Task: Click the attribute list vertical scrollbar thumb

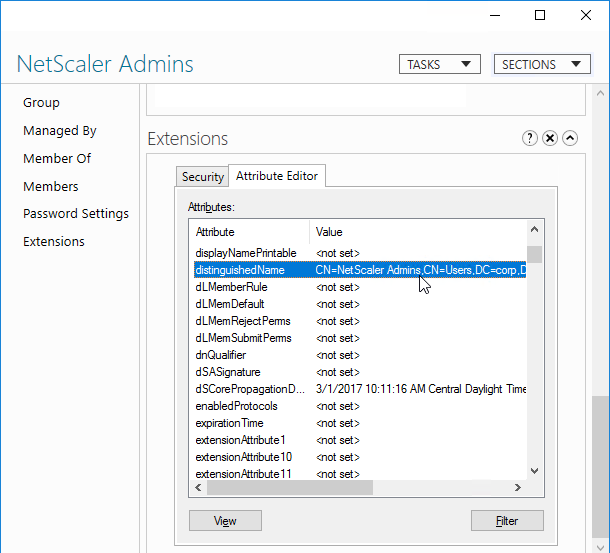Action: (535, 255)
